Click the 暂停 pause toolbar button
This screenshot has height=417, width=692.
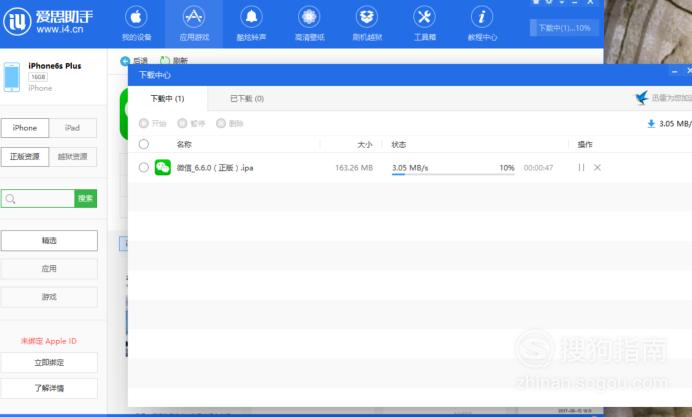coord(191,123)
